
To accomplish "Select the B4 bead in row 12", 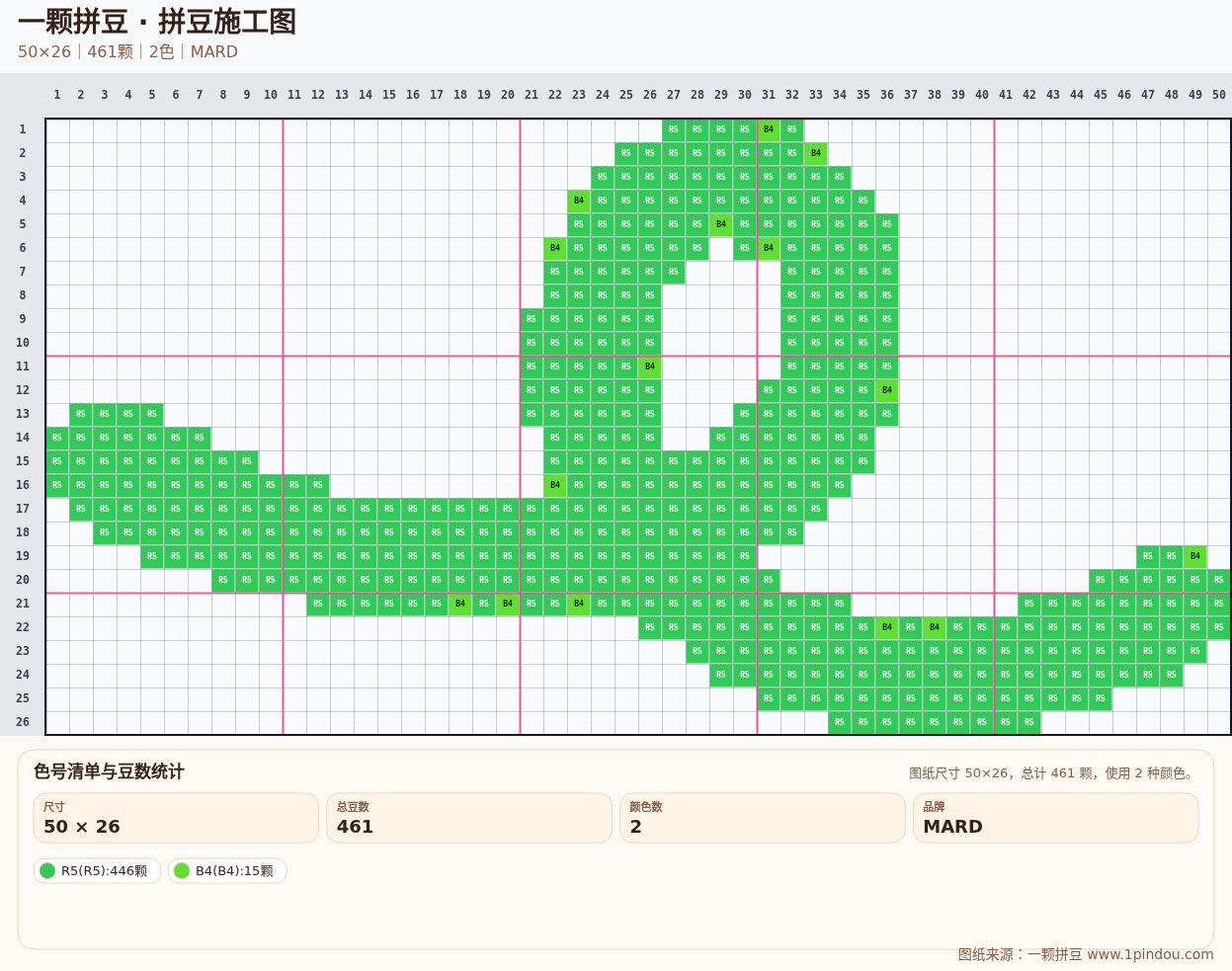I will tap(887, 390).
